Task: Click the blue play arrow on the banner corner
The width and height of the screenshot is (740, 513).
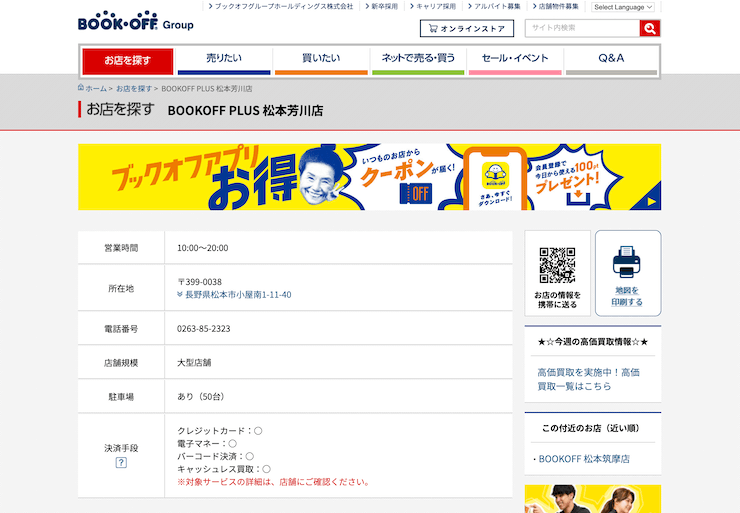Action: coord(651,202)
